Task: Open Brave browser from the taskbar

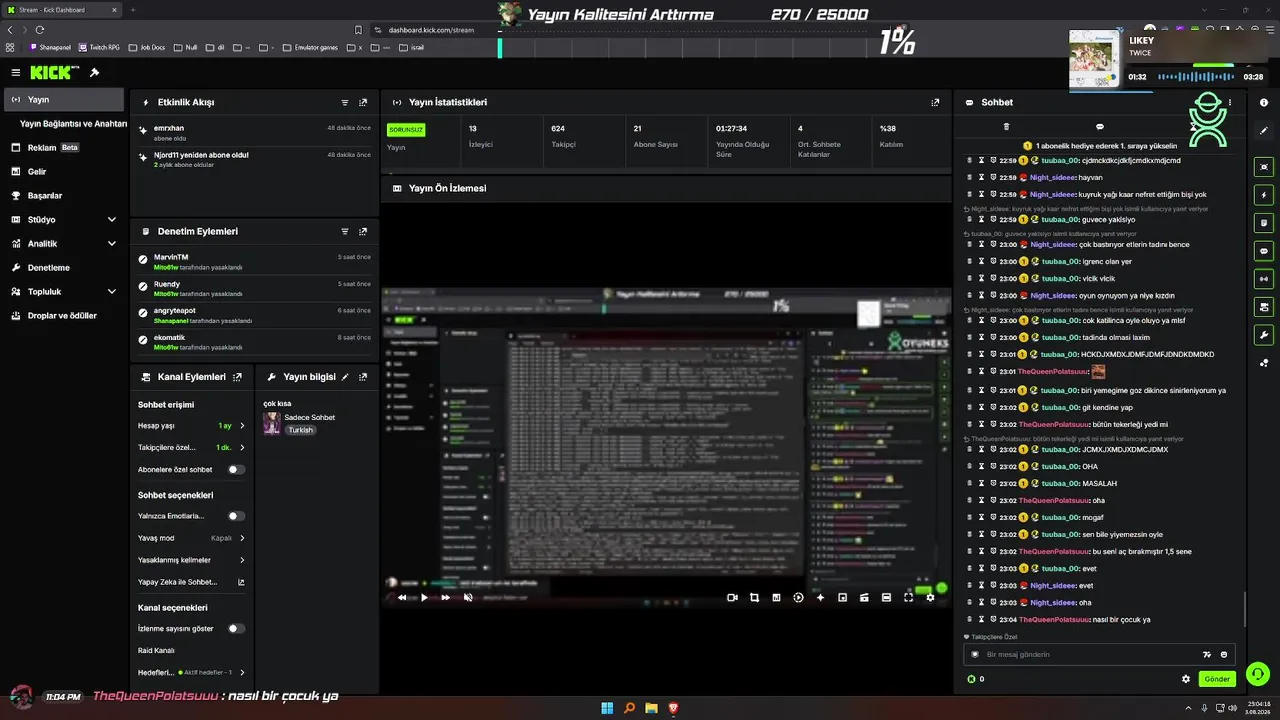Action: pyautogui.click(x=673, y=708)
